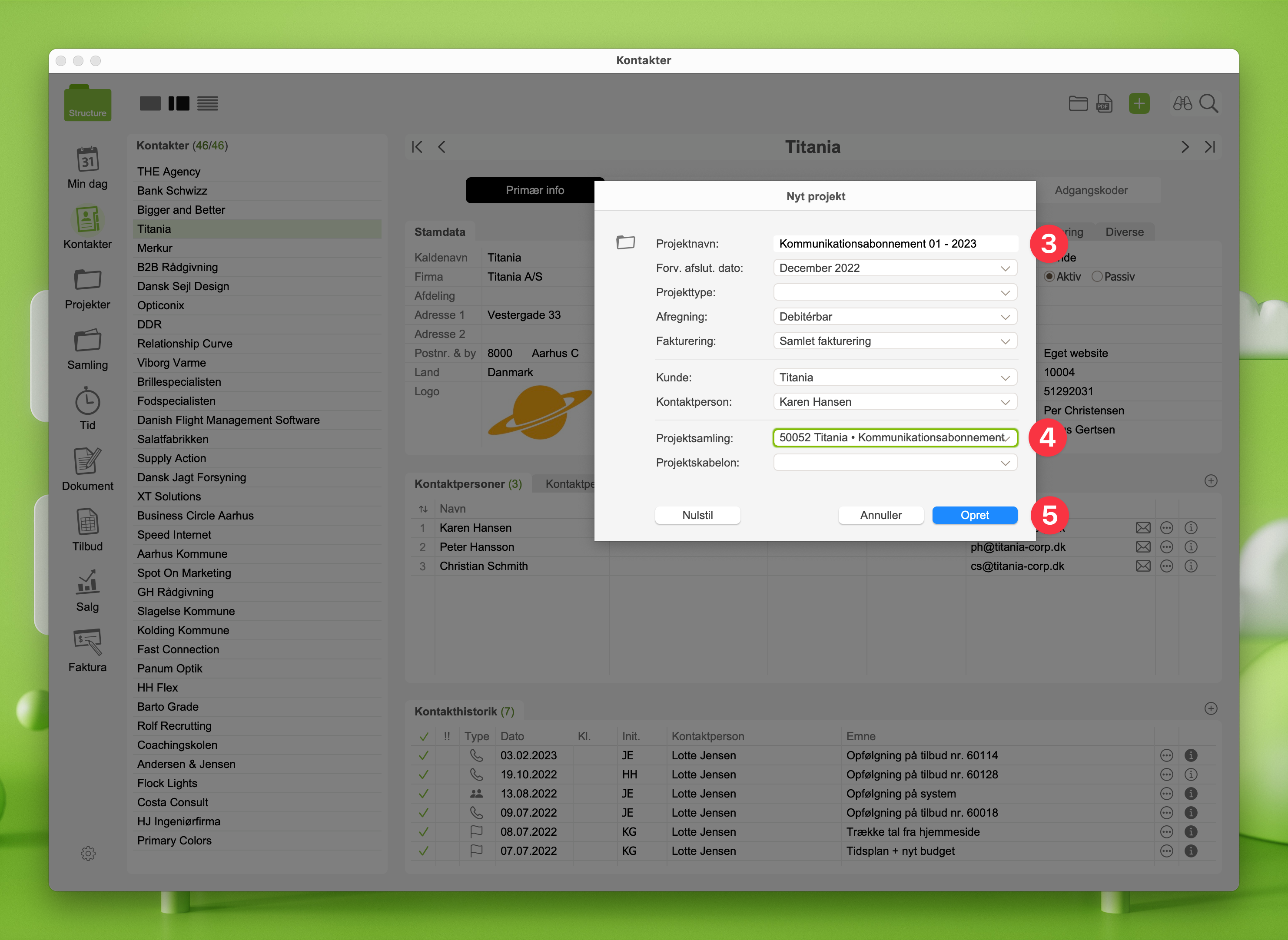
Task: Click the green plus add button
Action: 1139,103
